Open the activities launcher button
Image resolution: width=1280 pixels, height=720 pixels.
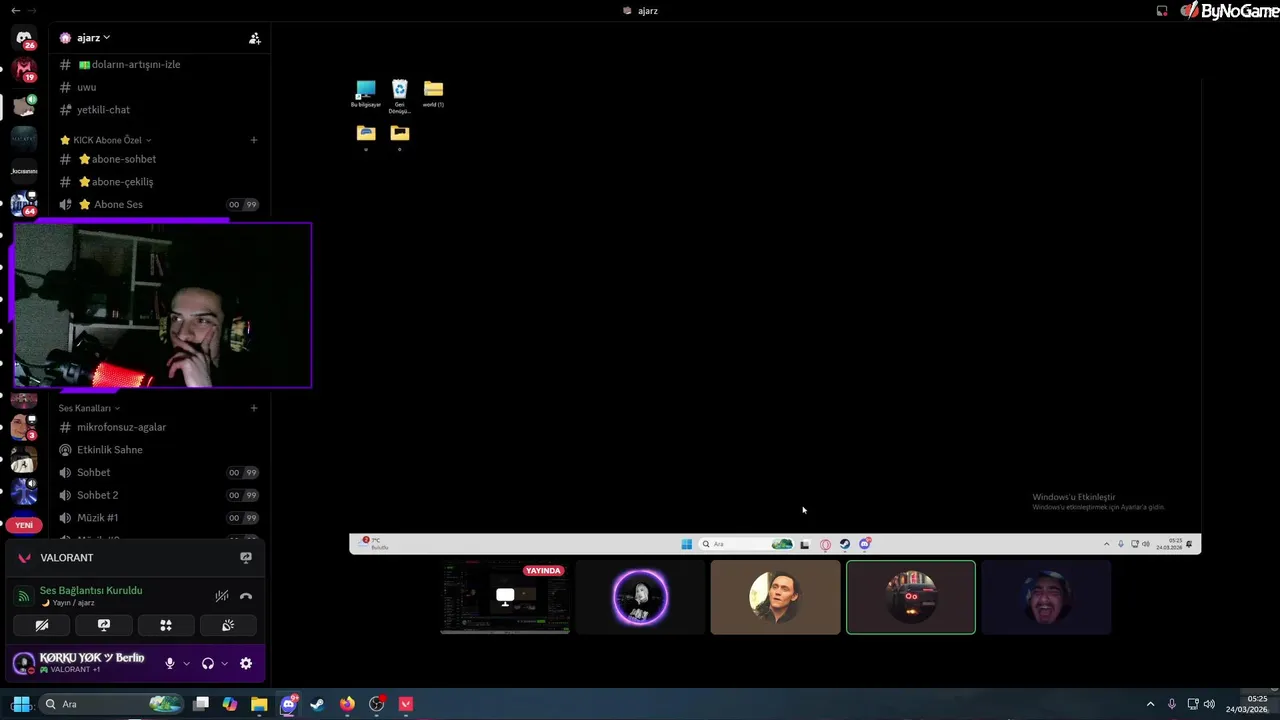pyautogui.click(x=166, y=625)
